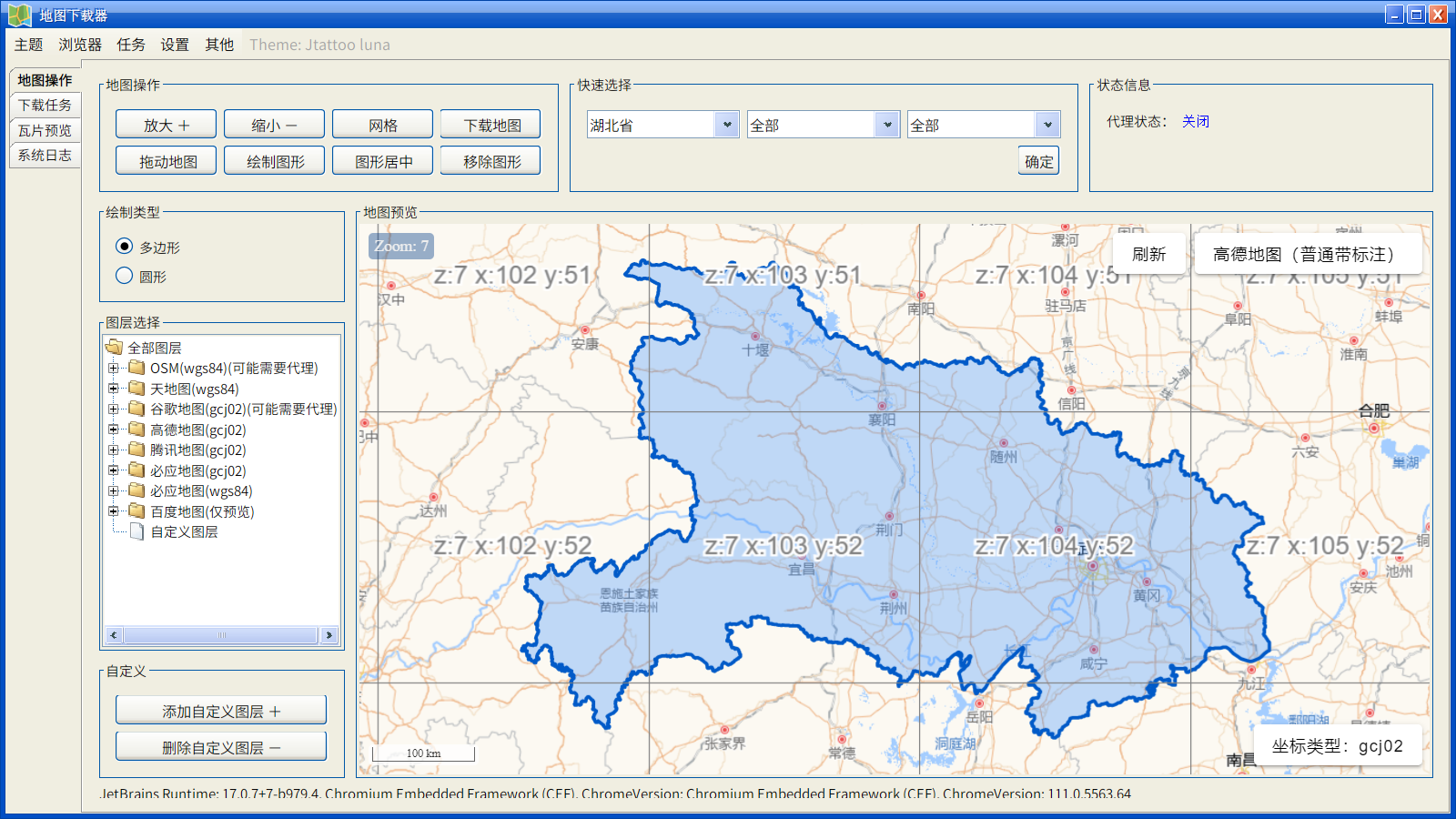The width and height of the screenshot is (1456, 819).
Task: Click the 移除图形 remove shape button
Action: click(490, 161)
